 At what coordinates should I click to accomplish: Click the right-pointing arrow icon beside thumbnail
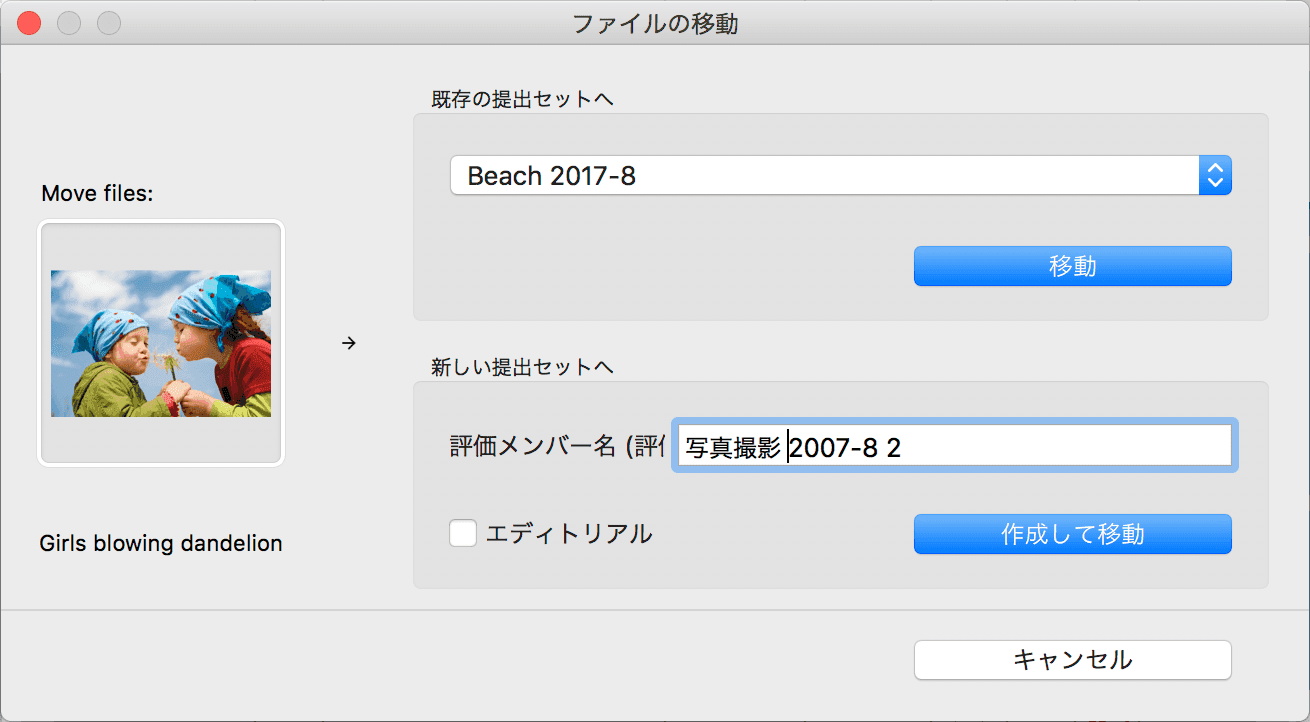point(348,344)
